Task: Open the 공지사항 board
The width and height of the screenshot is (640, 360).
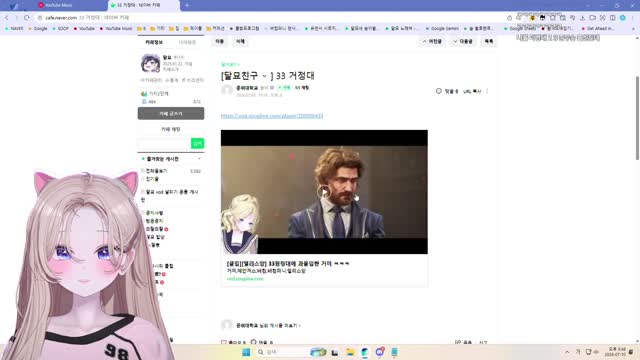Action: [154, 213]
